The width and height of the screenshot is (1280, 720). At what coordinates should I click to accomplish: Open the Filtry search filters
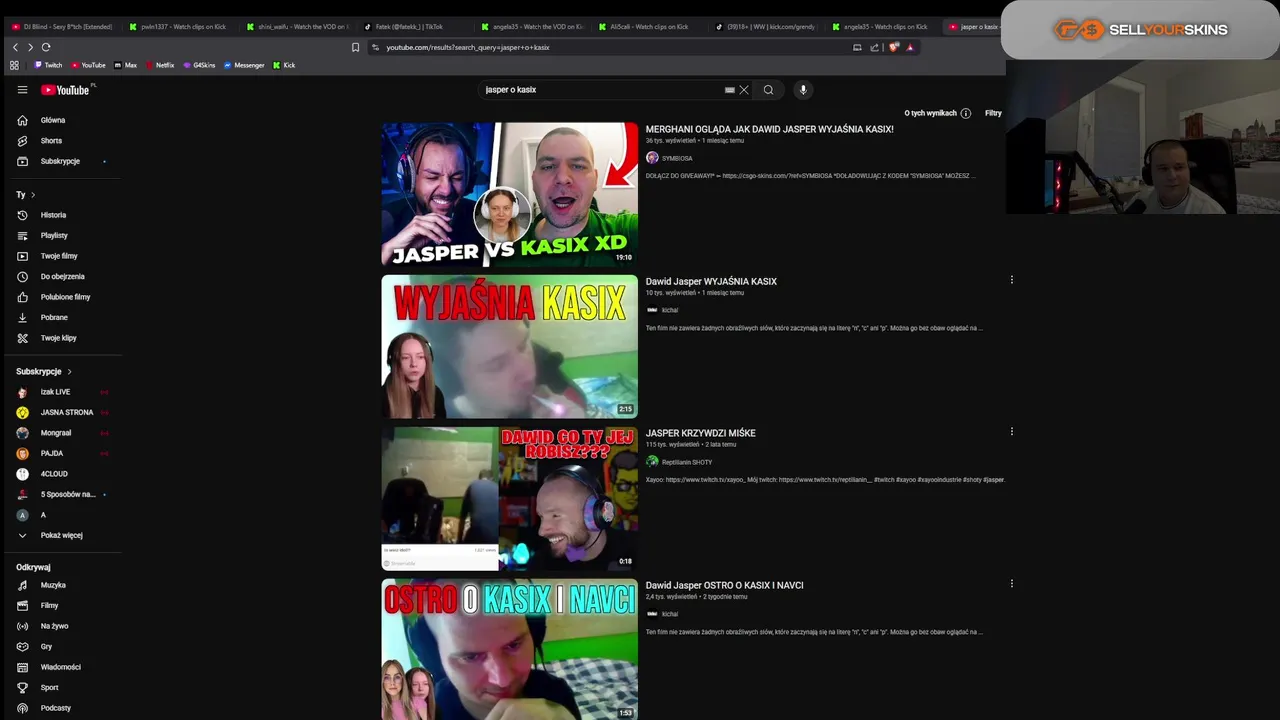tap(993, 113)
